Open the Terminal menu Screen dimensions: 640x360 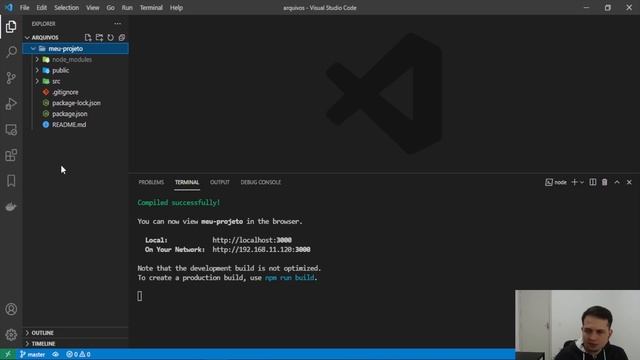151,8
